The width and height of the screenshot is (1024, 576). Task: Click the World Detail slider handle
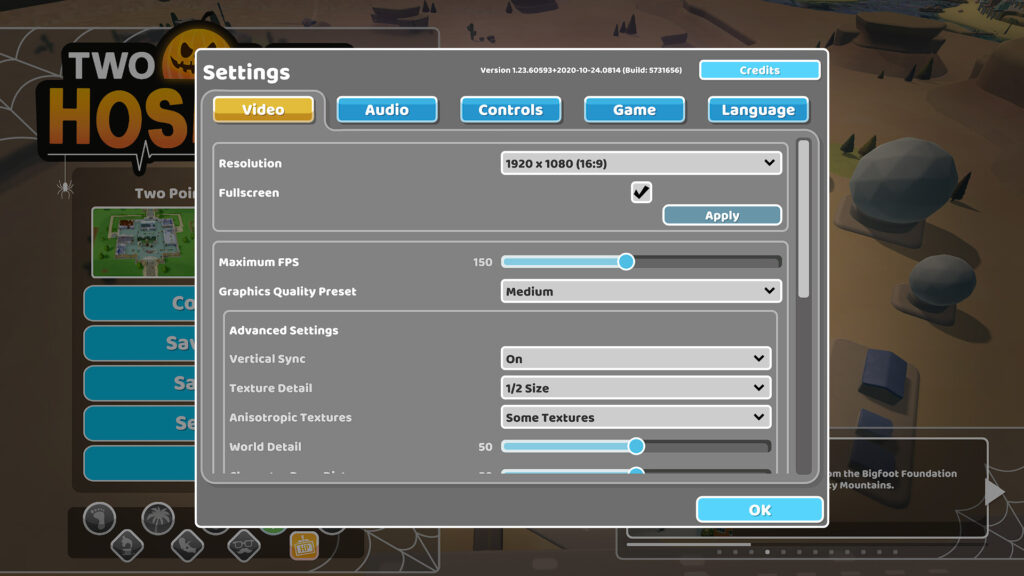coord(636,446)
